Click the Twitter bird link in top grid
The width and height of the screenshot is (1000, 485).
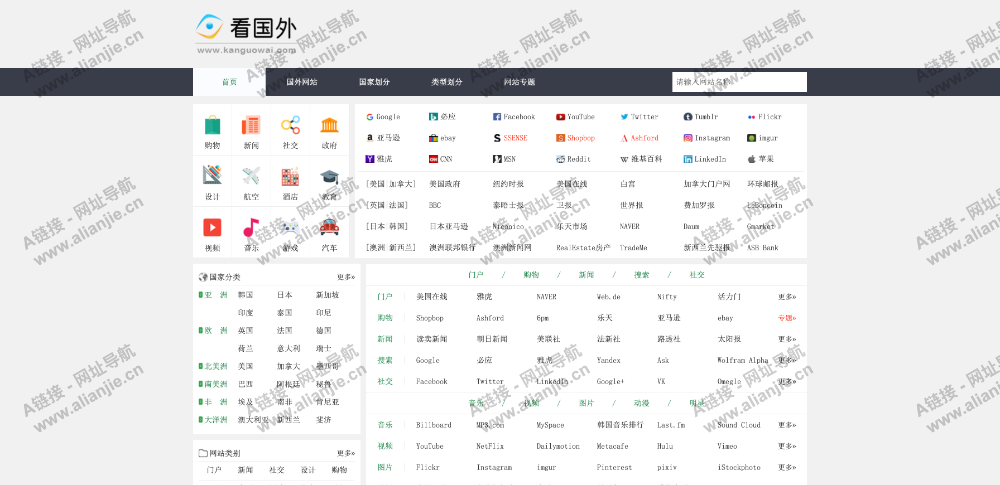coord(639,117)
